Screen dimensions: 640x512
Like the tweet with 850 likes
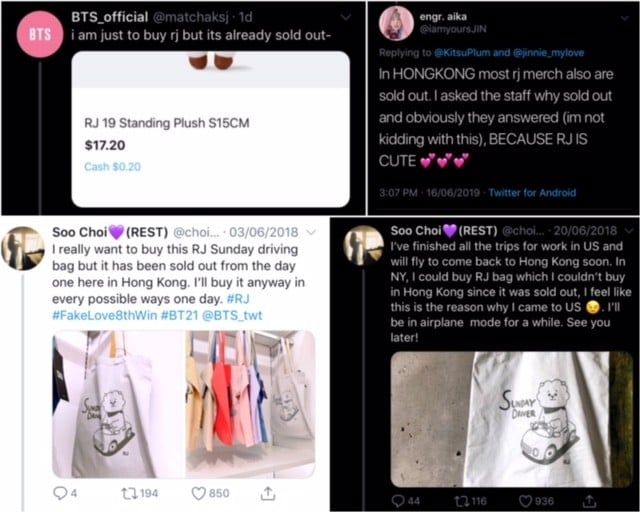[199, 493]
